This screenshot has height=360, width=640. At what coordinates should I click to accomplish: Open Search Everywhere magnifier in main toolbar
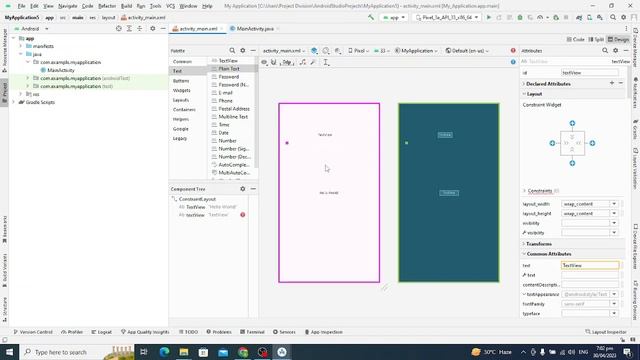tap(613, 18)
